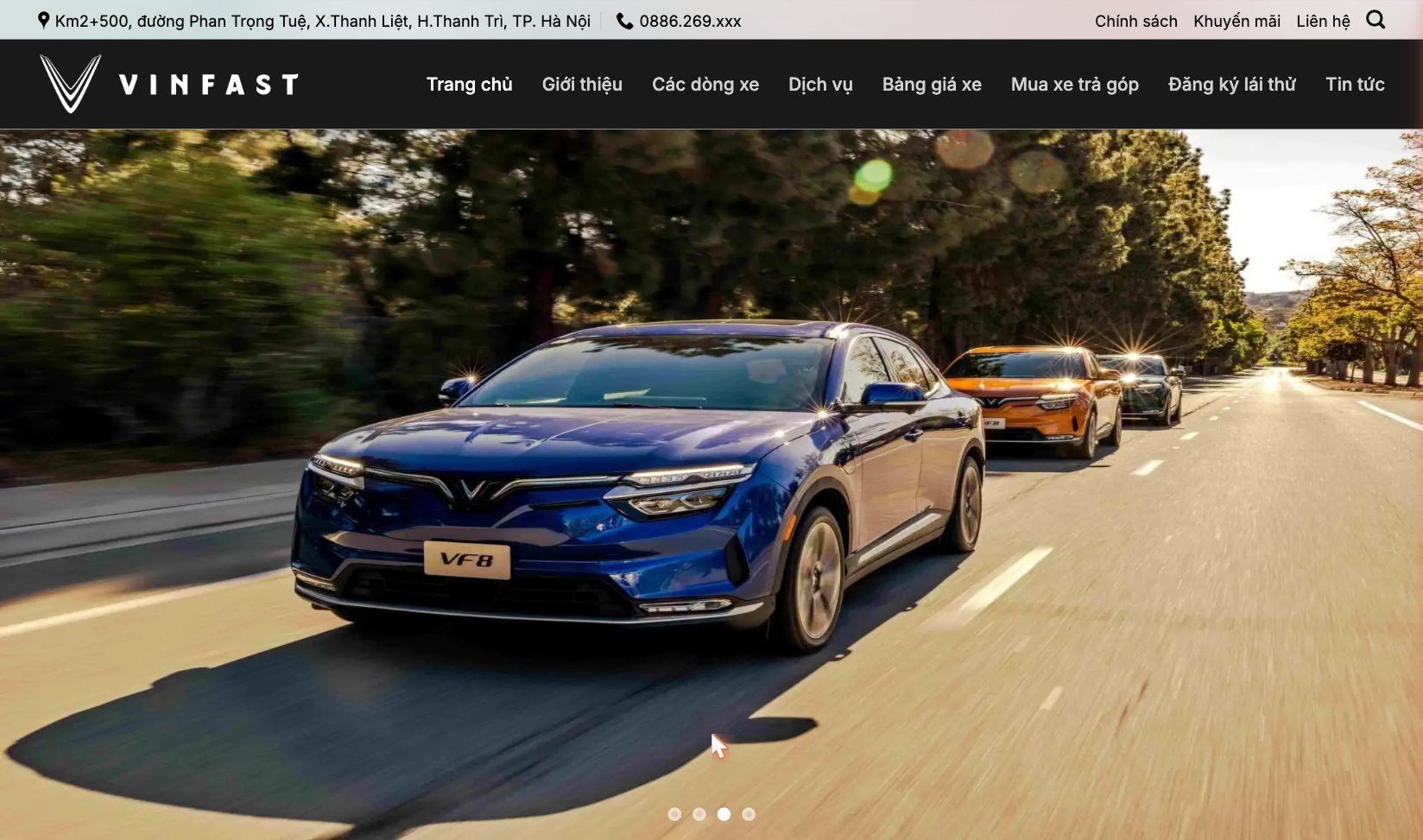Click the Phan Trọng Tuệ address text
This screenshot has height=840, width=1423.
pyautogui.click(x=323, y=21)
